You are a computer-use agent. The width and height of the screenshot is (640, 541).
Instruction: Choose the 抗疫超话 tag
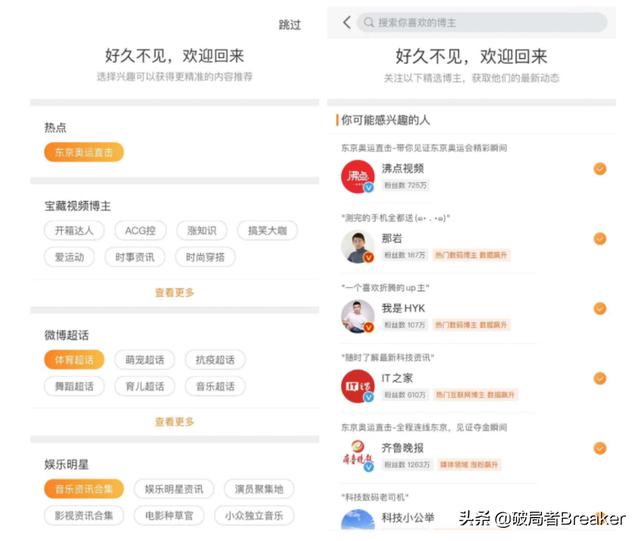tap(215, 360)
